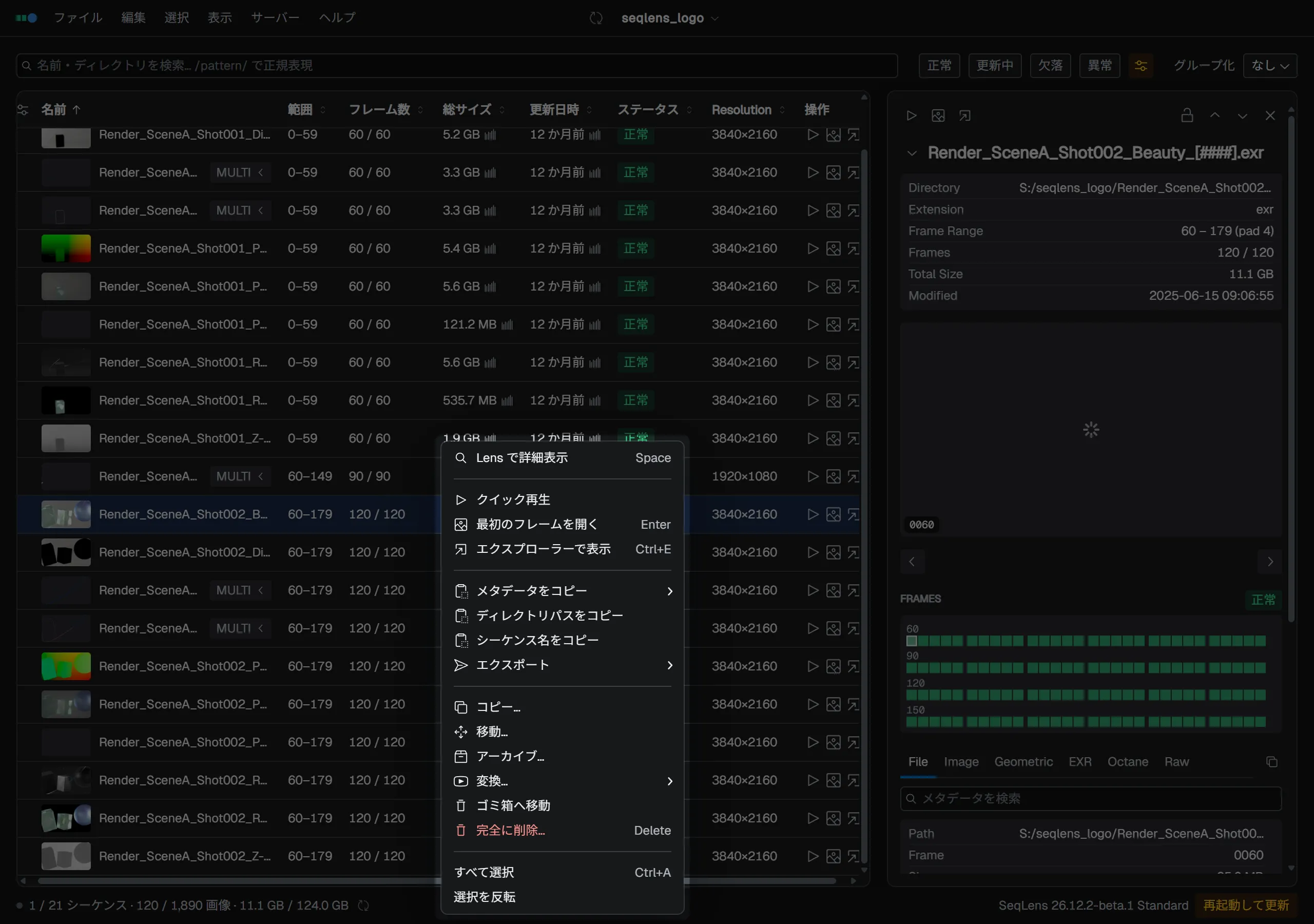The image size is (1314, 924).
Task: Play the Render_SceneA_Shot001_Z row sequence
Action: coord(812,438)
